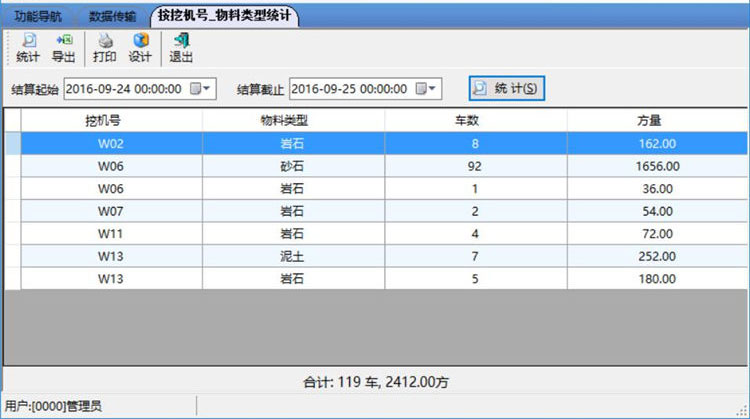Screen dimensions: 750x419
Task: Open the 设计 design tool
Action: coord(139,47)
